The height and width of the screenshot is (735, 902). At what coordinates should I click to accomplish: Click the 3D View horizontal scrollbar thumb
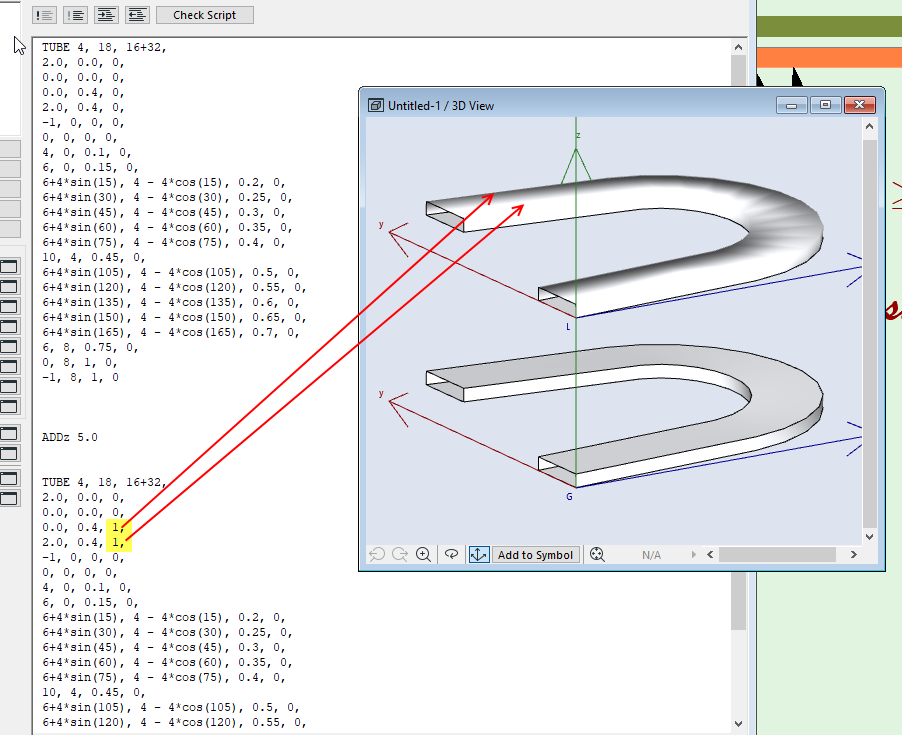(777, 554)
